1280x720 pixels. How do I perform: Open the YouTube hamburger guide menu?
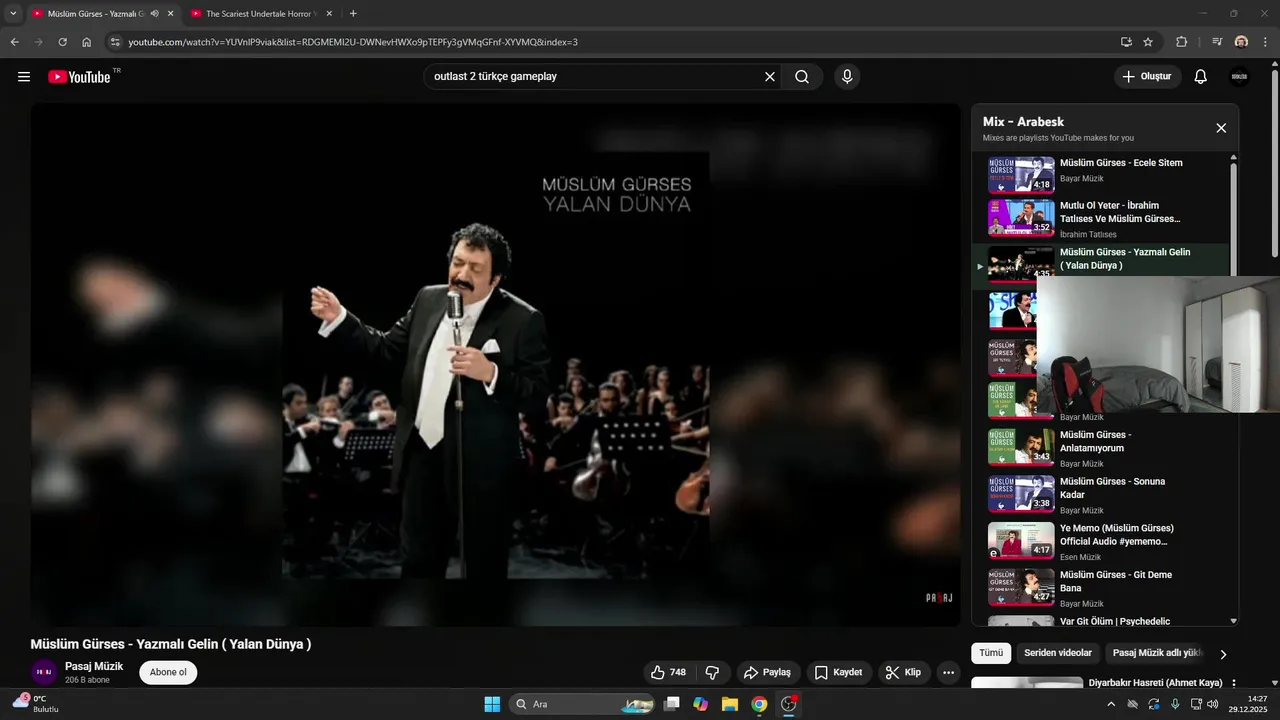click(x=24, y=77)
